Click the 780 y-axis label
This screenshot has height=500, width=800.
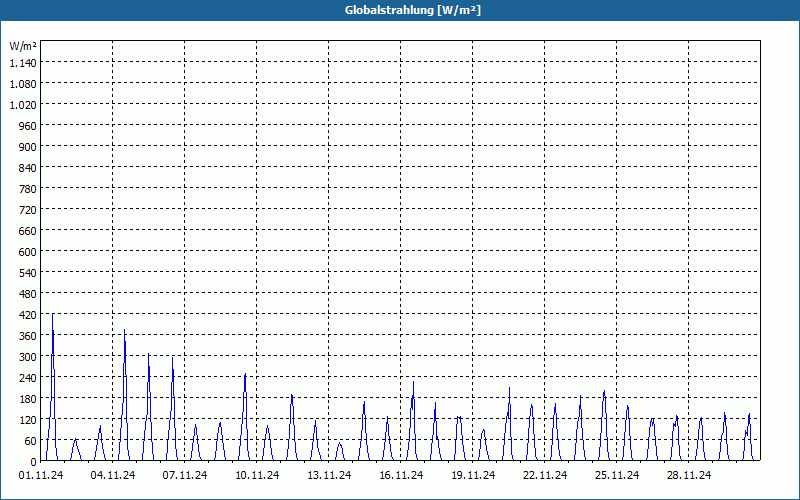[x=28, y=189]
